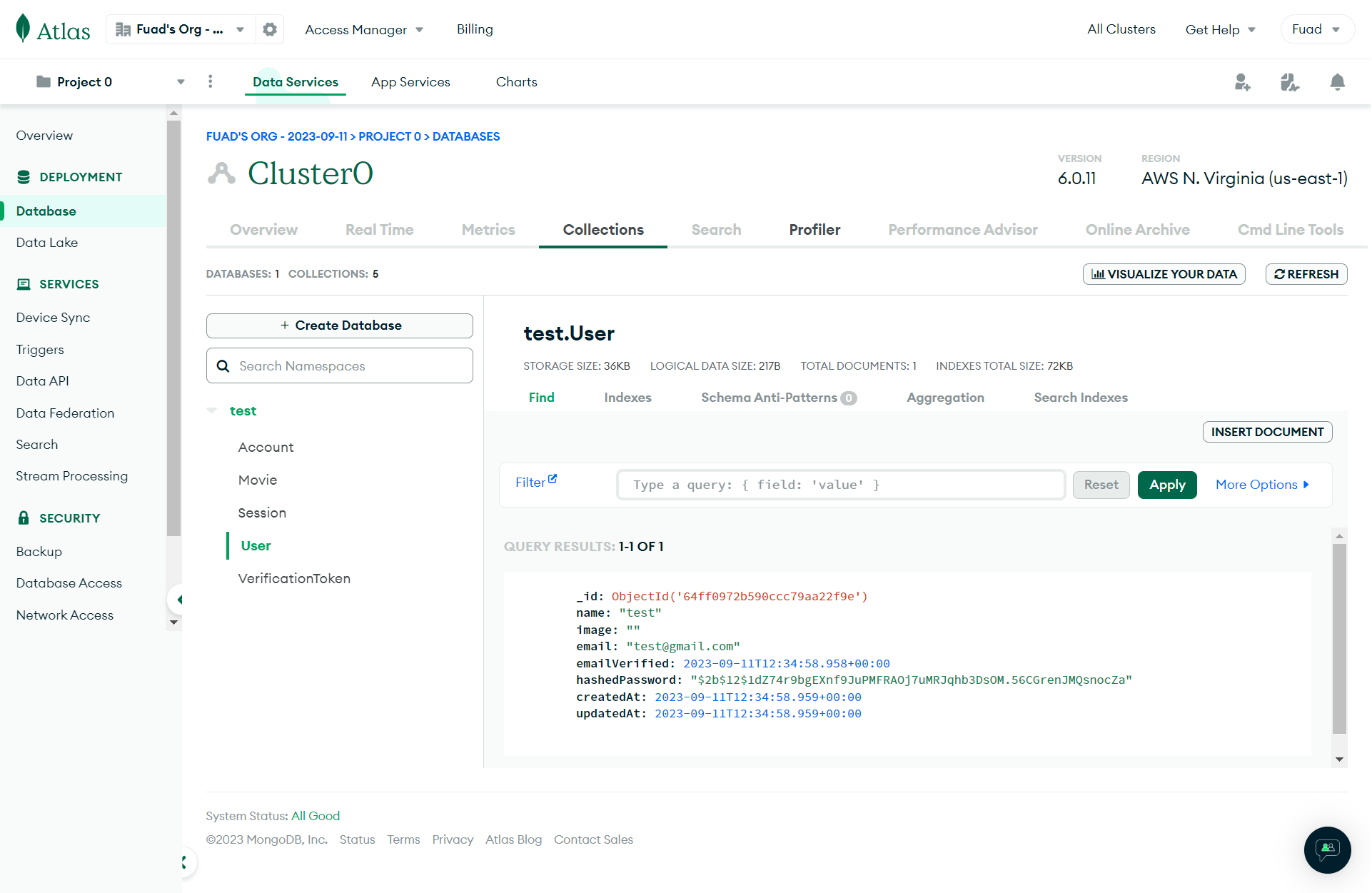Apply the query filter
This screenshot has width=1372, height=893.
pyautogui.click(x=1167, y=485)
